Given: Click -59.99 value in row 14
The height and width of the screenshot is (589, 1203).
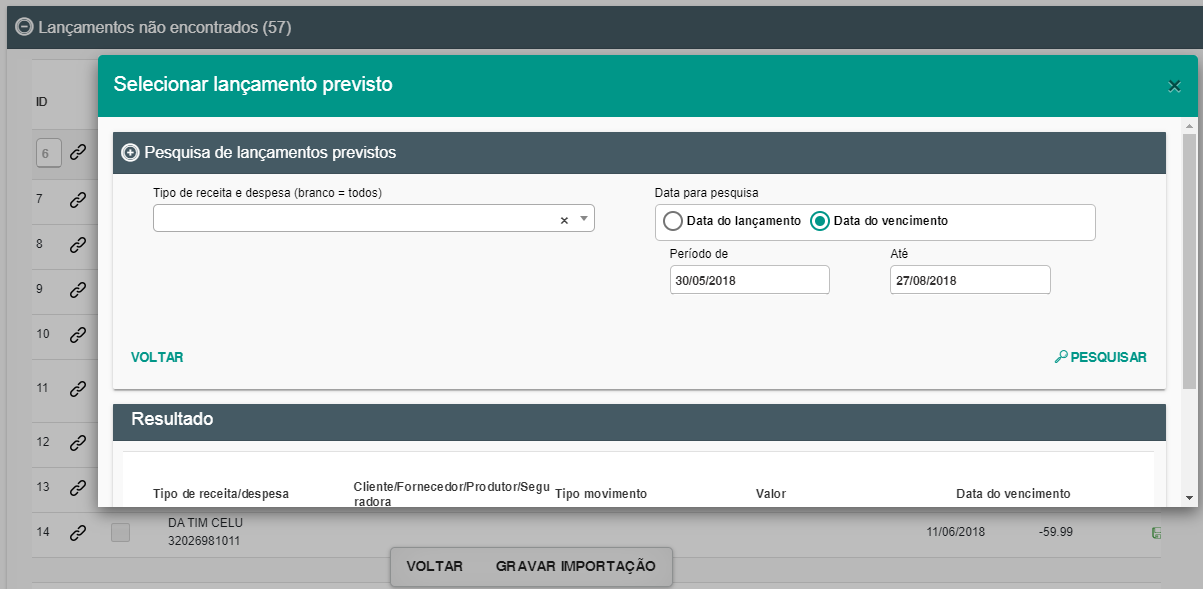Looking at the screenshot, I should 1056,532.
